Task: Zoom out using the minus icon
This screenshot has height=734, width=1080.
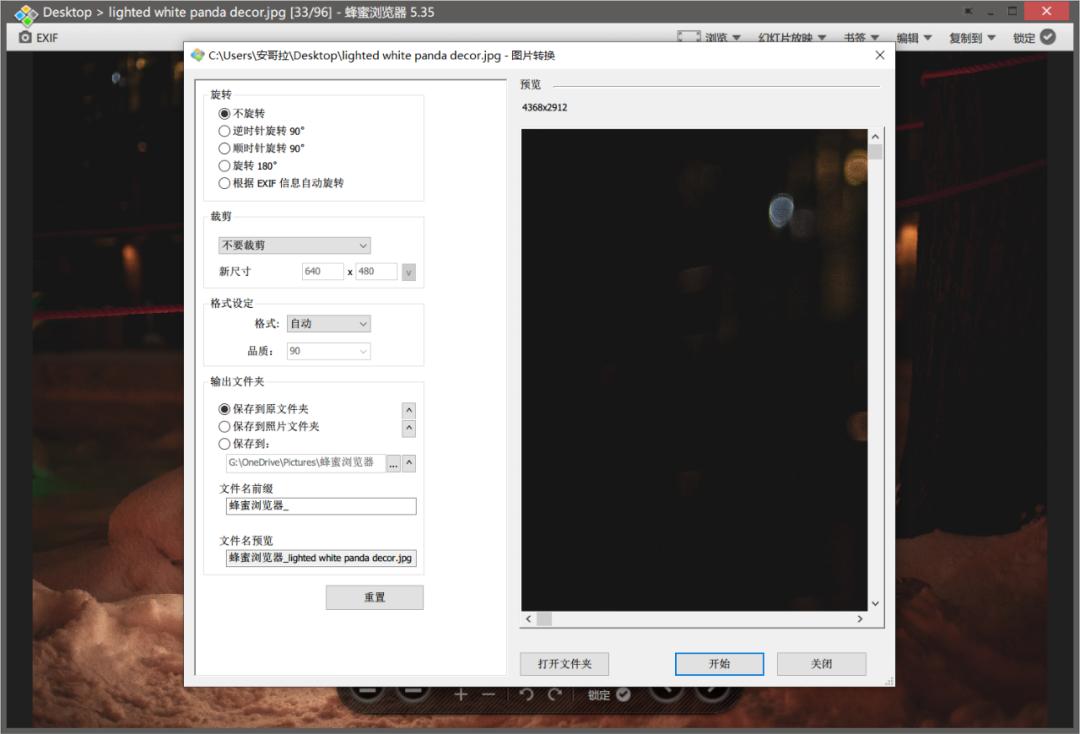Action: pyautogui.click(x=487, y=694)
